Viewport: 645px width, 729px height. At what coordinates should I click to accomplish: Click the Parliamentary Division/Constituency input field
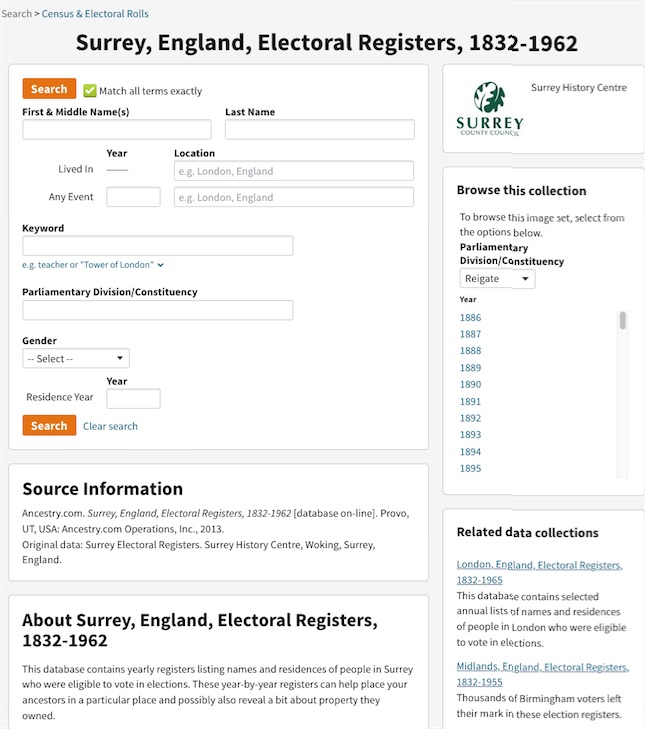[158, 310]
